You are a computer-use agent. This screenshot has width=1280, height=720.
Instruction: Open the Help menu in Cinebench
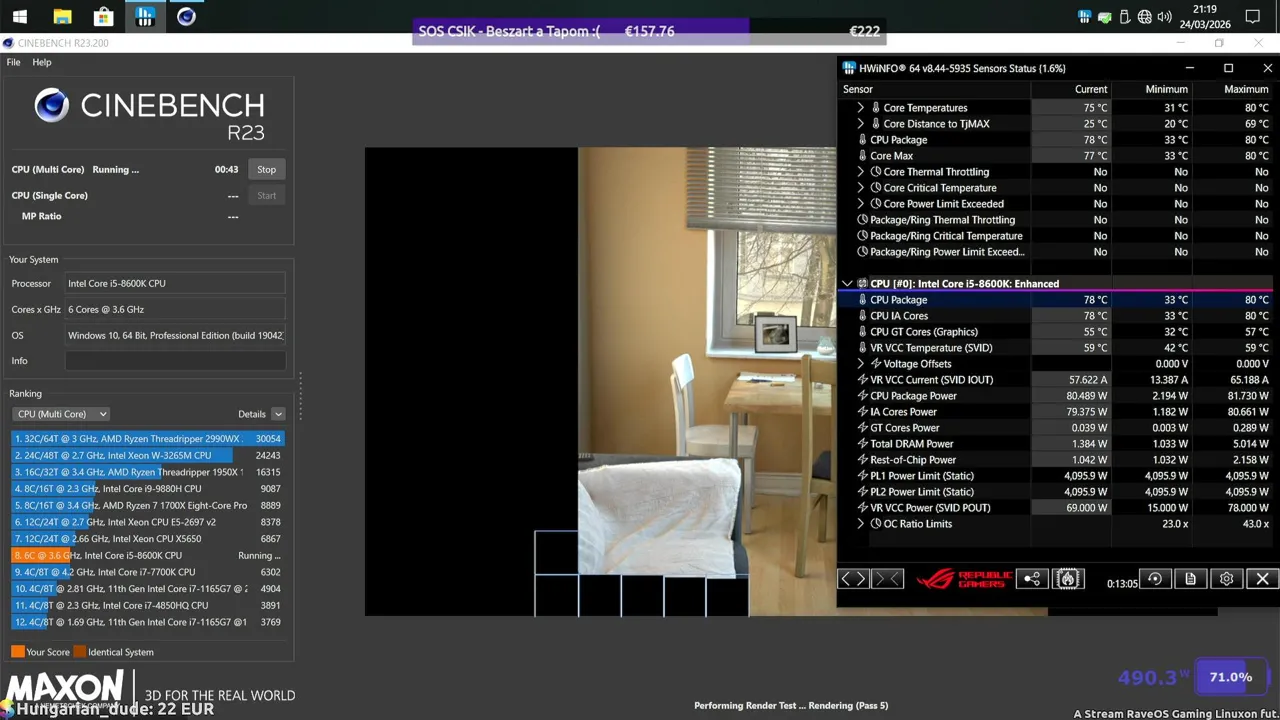(x=42, y=62)
